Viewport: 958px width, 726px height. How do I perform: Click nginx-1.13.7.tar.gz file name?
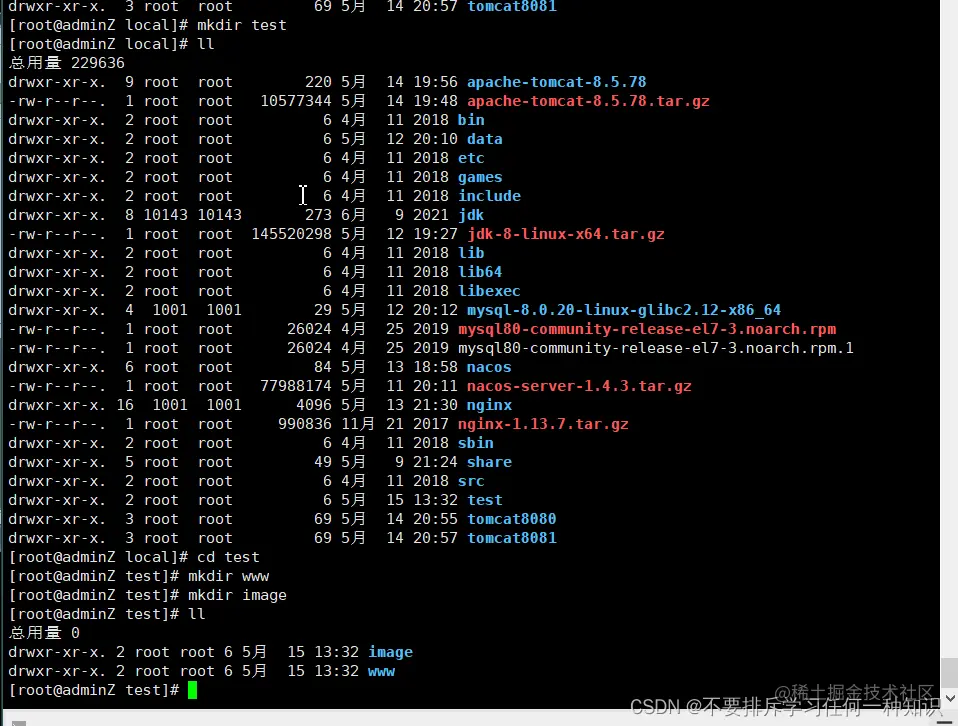click(x=543, y=424)
